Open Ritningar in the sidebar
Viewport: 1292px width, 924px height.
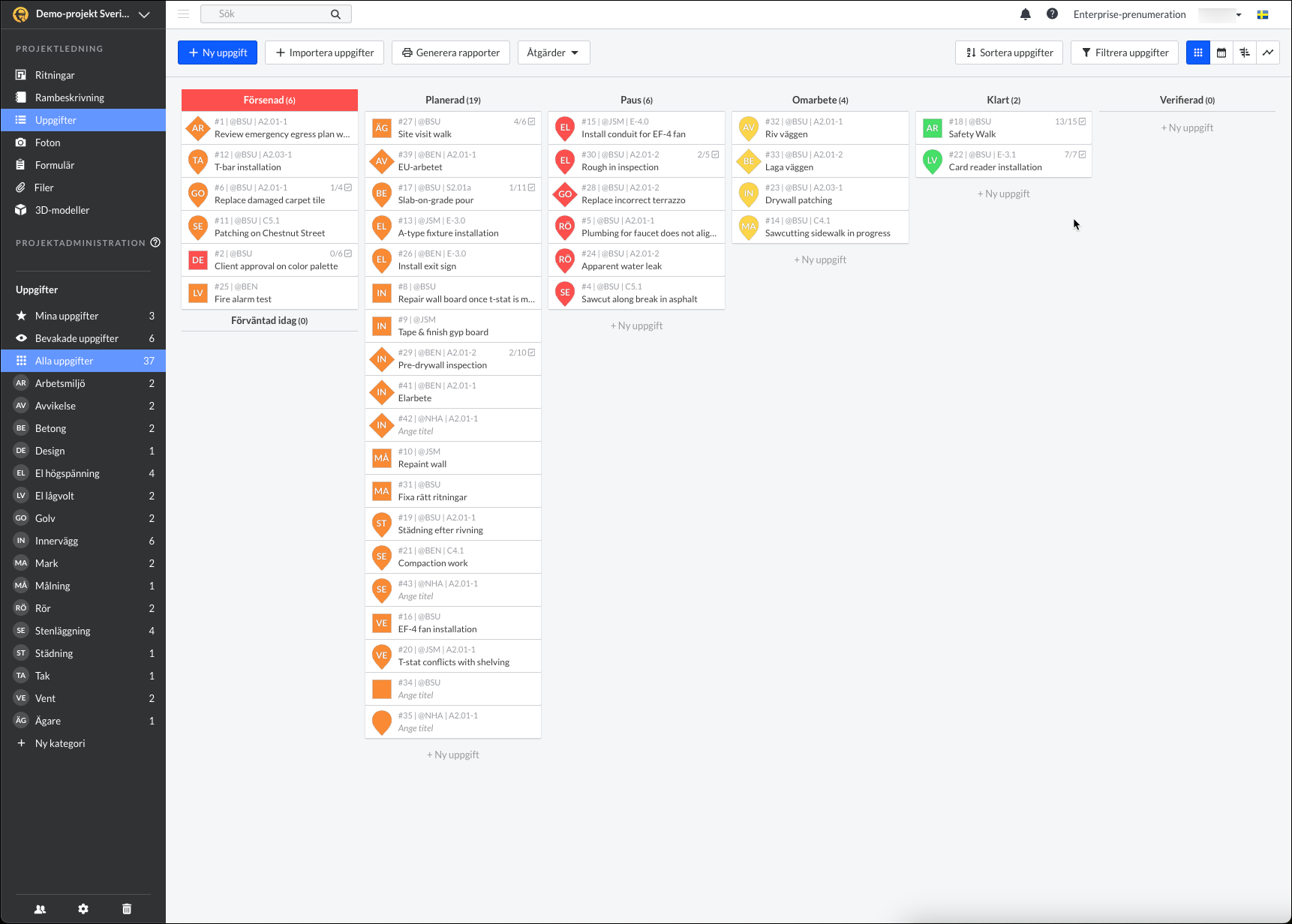55,75
